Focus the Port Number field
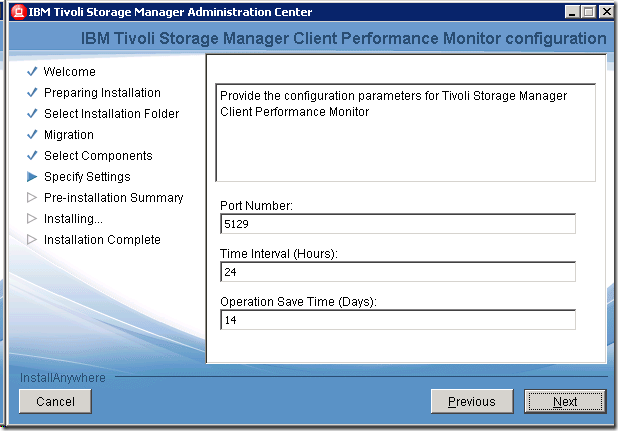618x431 pixels. 397,224
